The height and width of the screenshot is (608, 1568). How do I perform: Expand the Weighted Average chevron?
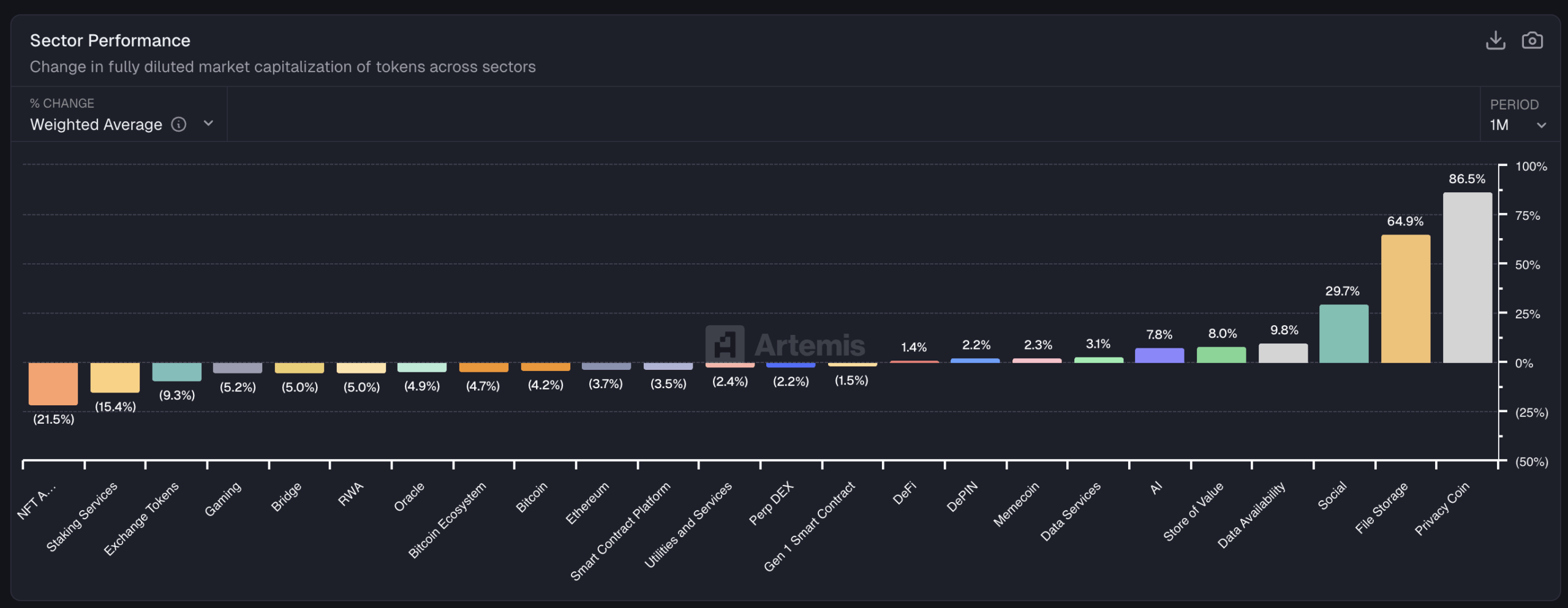208,124
